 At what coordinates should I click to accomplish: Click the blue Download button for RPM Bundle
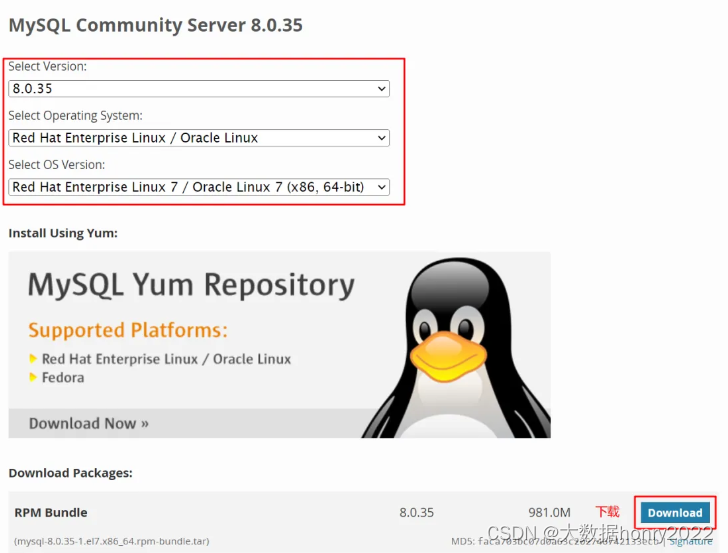click(675, 513)
